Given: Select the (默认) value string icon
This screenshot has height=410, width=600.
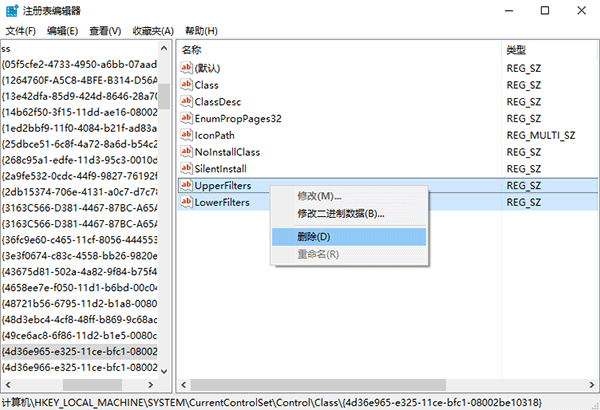Looking at the screenshot, I should [186, 68].
